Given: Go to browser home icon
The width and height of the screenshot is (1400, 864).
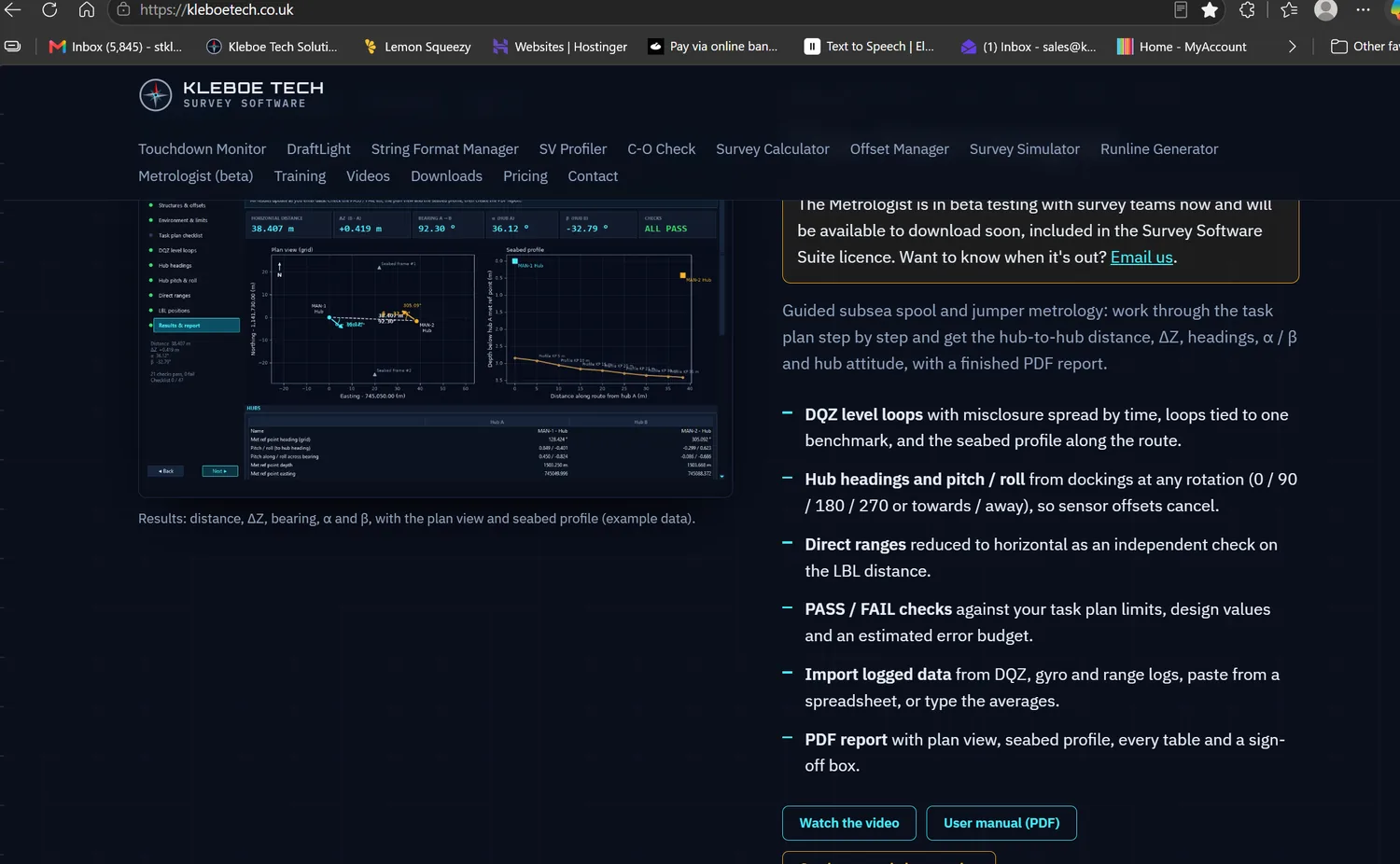Looking at the screenshot, I should 86,9.
